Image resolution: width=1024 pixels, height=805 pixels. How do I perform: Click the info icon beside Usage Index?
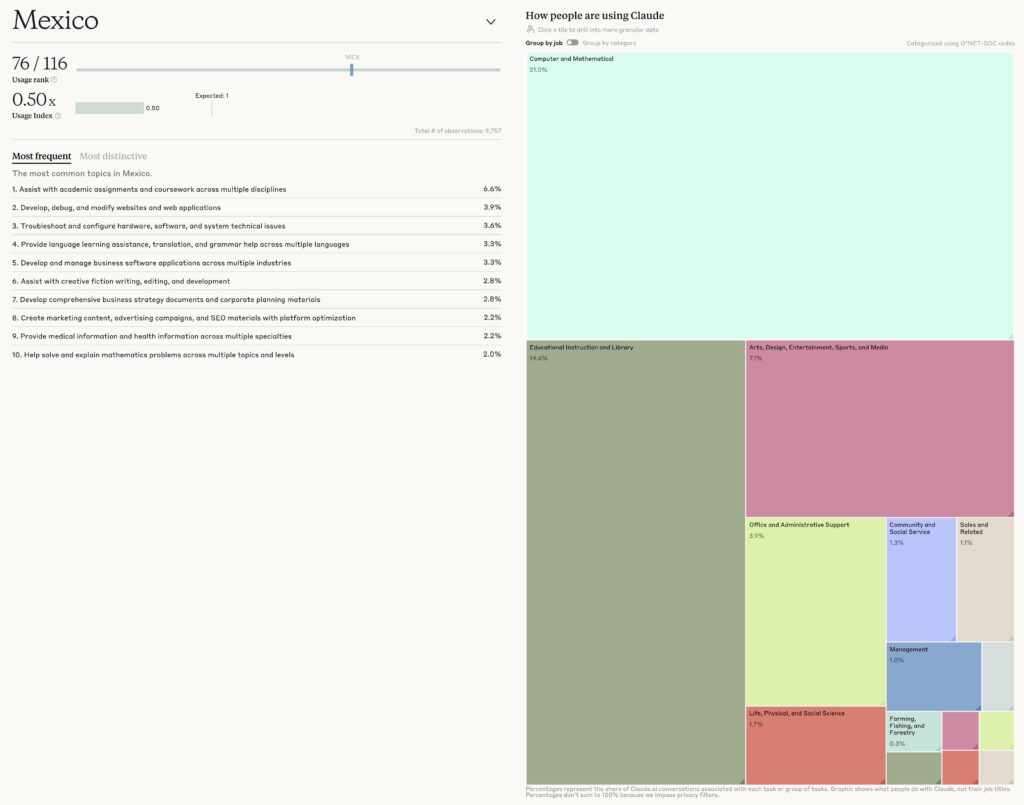point(57,116)
